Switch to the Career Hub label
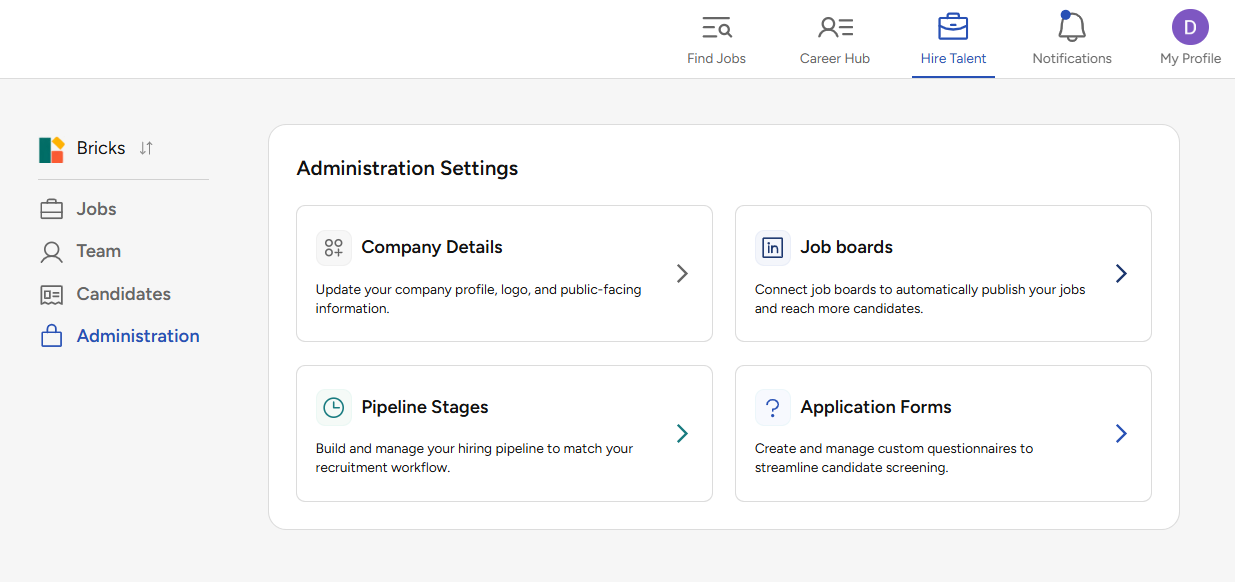Screen dimensions: 1235x582 tap(835, 59)
